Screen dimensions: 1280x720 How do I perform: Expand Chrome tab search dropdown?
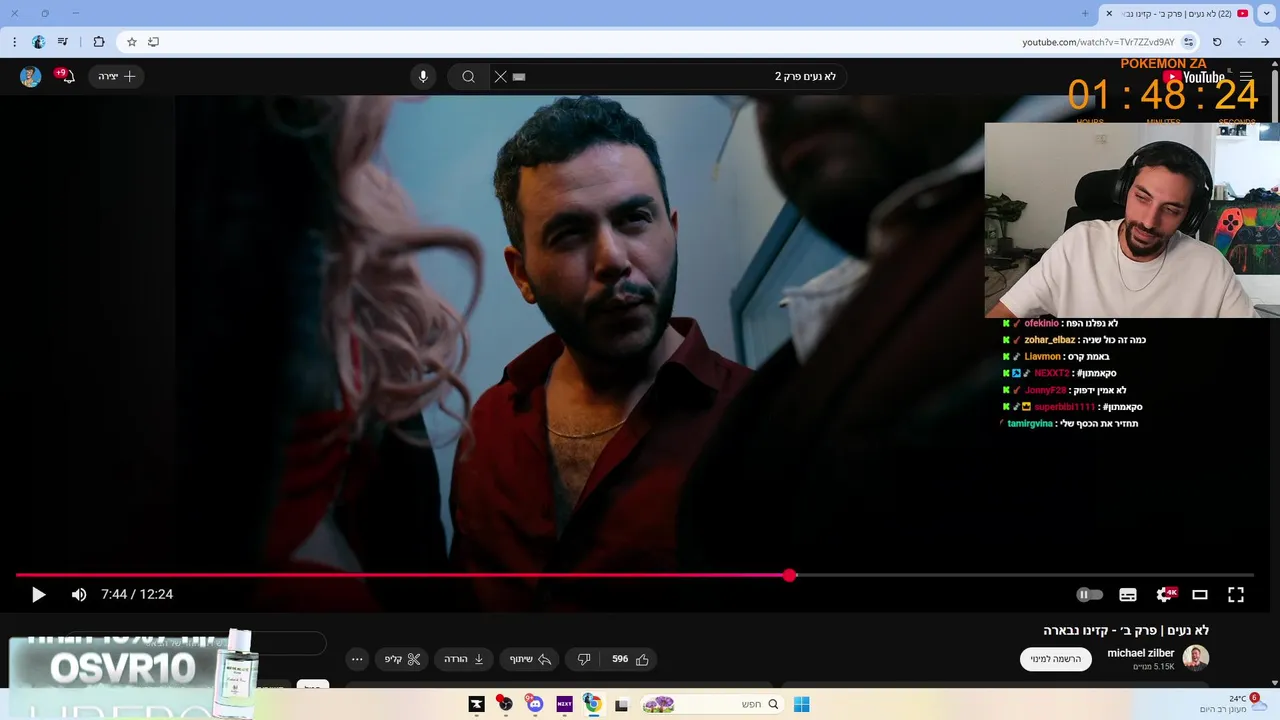(1267, 13)
